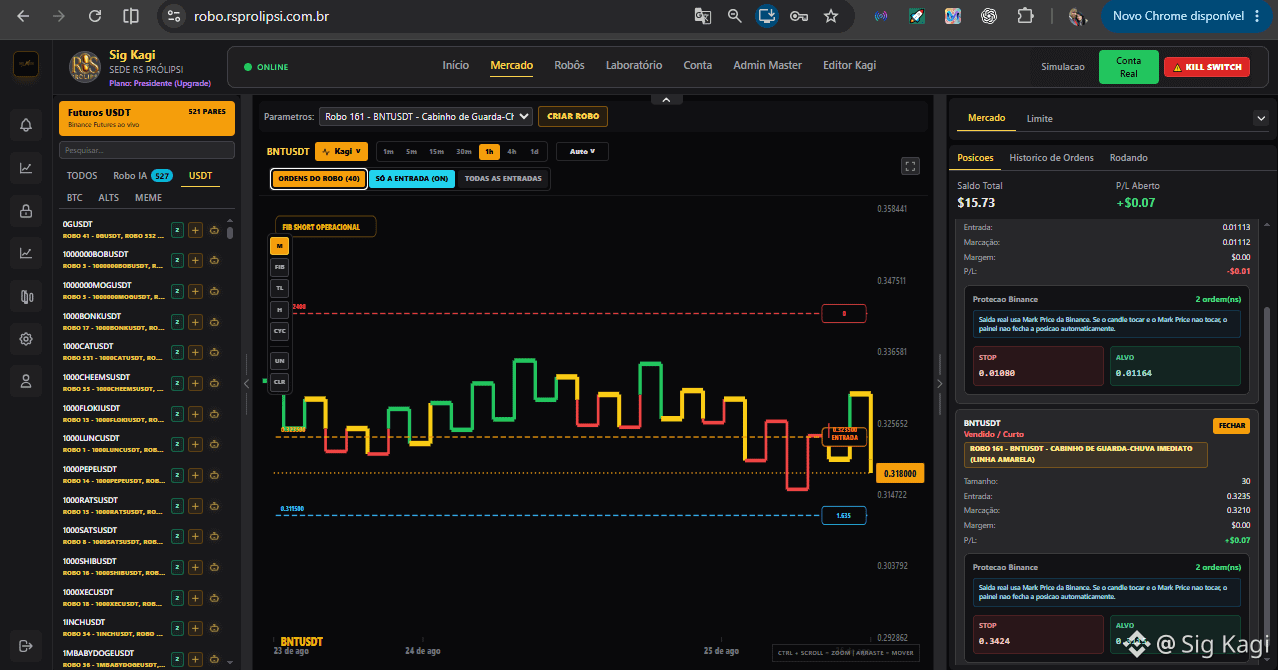Click the red 0 Fibonacci level tag
The width and height of the screenshot is (1278, 670).
[843, 314]
